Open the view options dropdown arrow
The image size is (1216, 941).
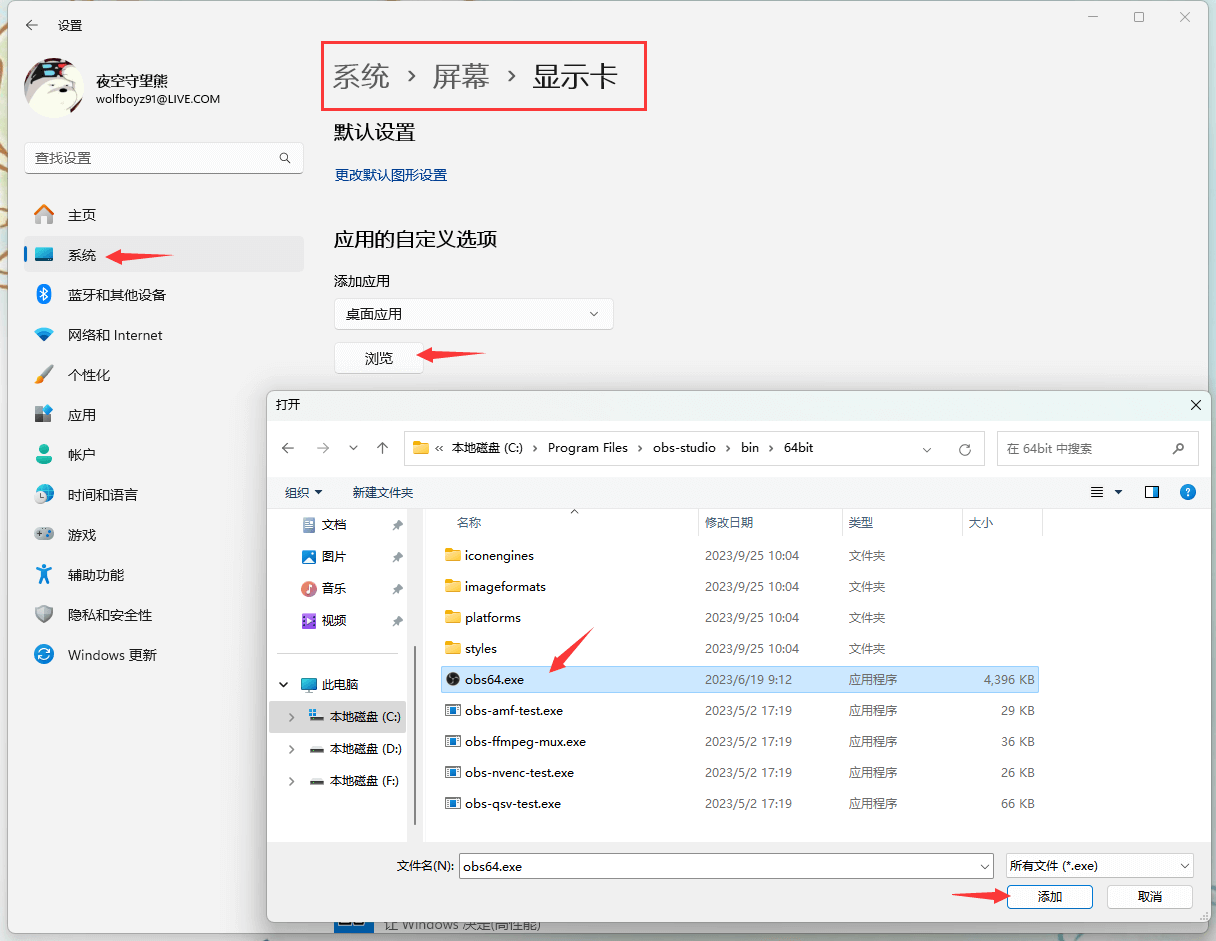[1119, 492]
